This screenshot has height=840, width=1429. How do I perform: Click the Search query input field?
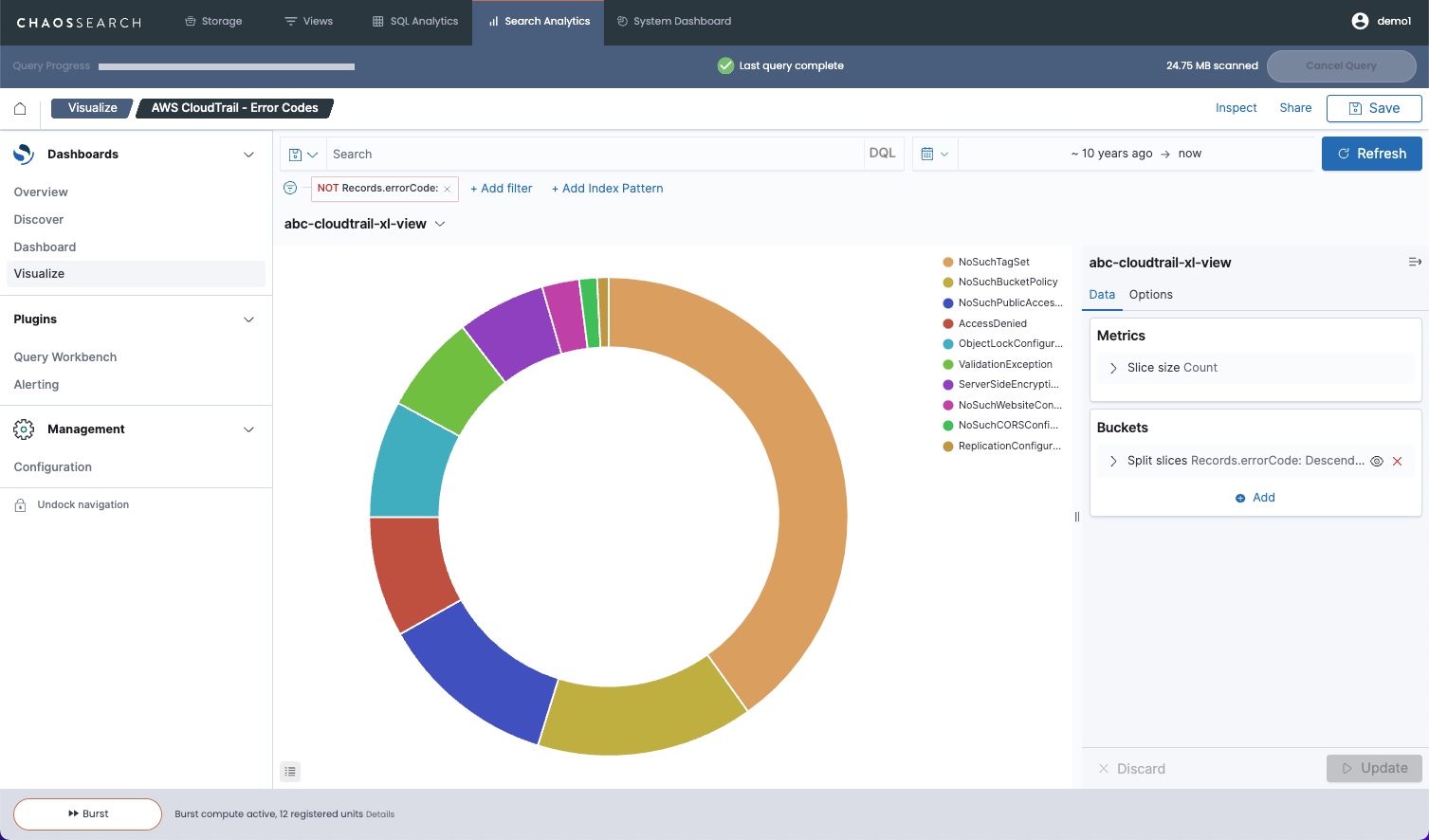click(x=595, y=154)
